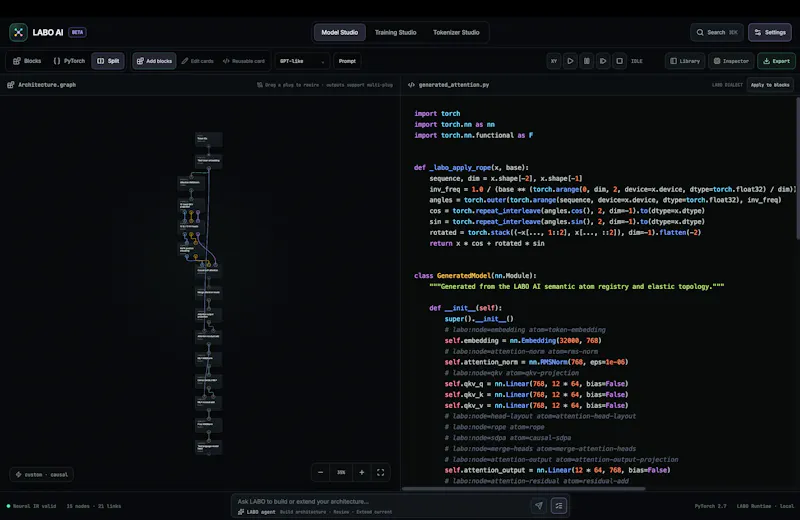This screenshot has width=800, height=520.
Task: Click the LABO agent label
Action: [x=260, y=512]
